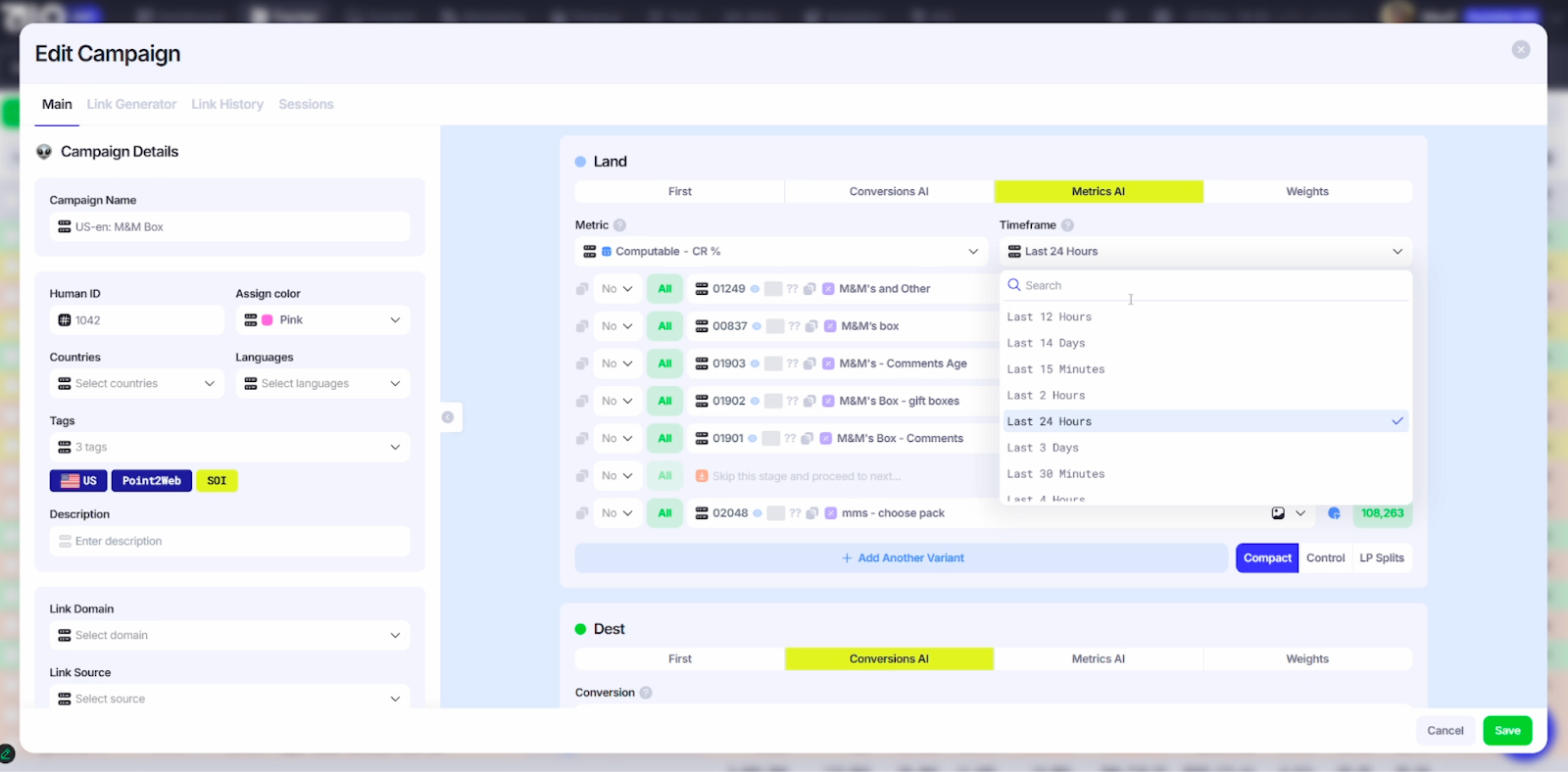Open the Select countries dropdown

point(136,384)
